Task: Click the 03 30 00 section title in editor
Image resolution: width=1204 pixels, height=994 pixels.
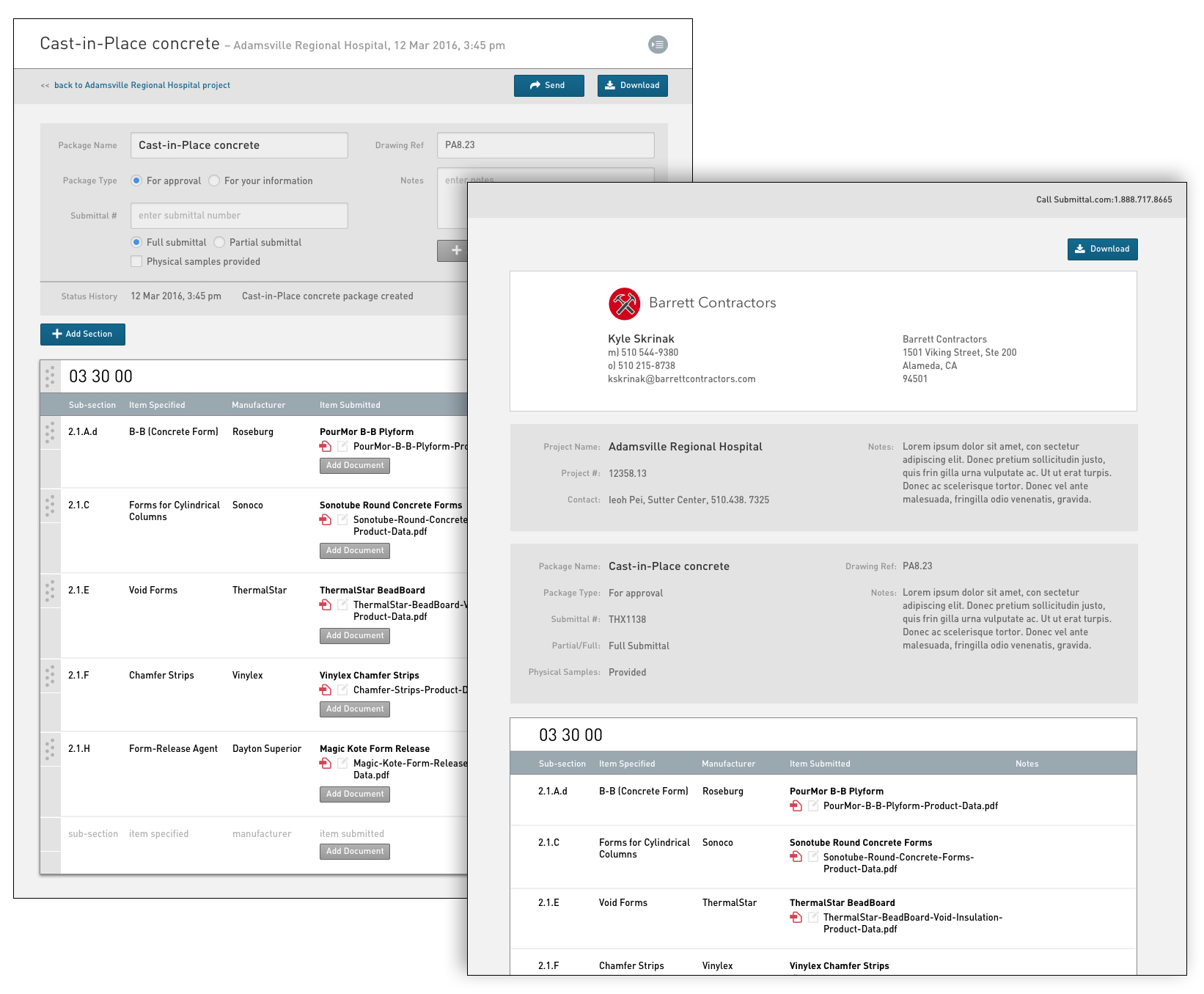Action: point(100,376)
